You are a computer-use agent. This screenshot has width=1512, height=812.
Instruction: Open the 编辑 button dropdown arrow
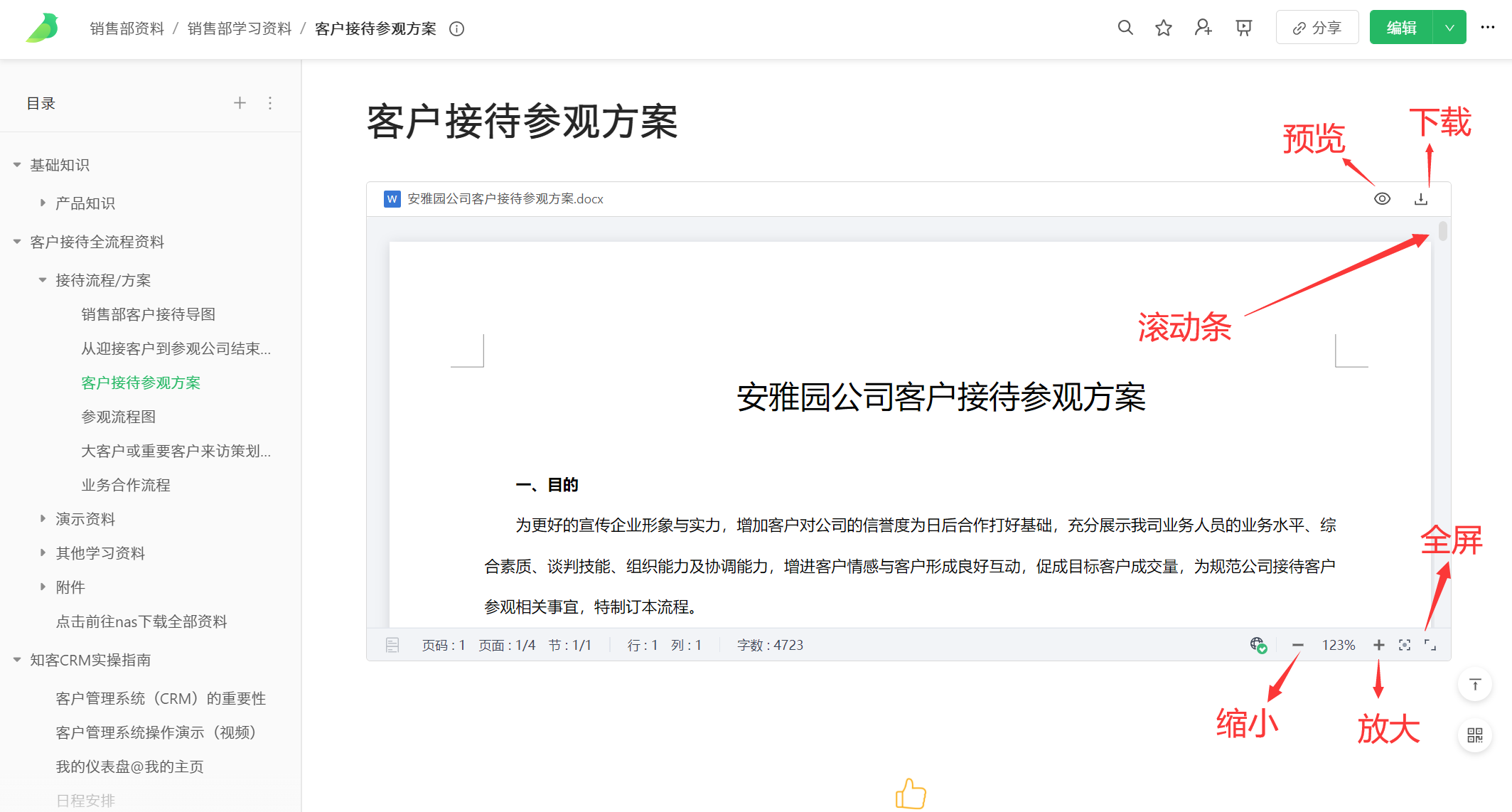(x=1449, y=26)
